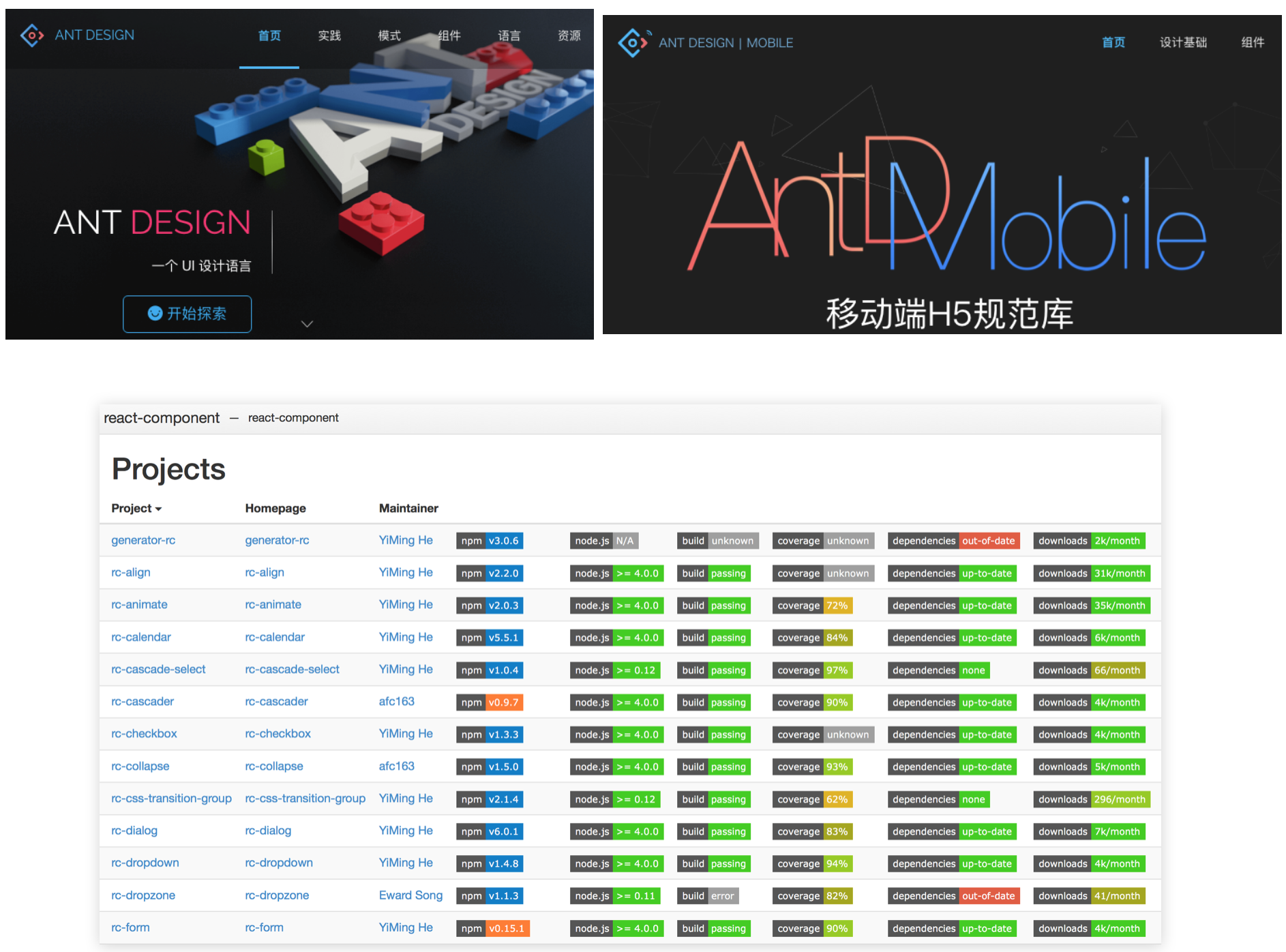This screenshot has height=952, width=1286.
Task: Click 移动端H5规范库 tagline text
Action: point(949,314)
